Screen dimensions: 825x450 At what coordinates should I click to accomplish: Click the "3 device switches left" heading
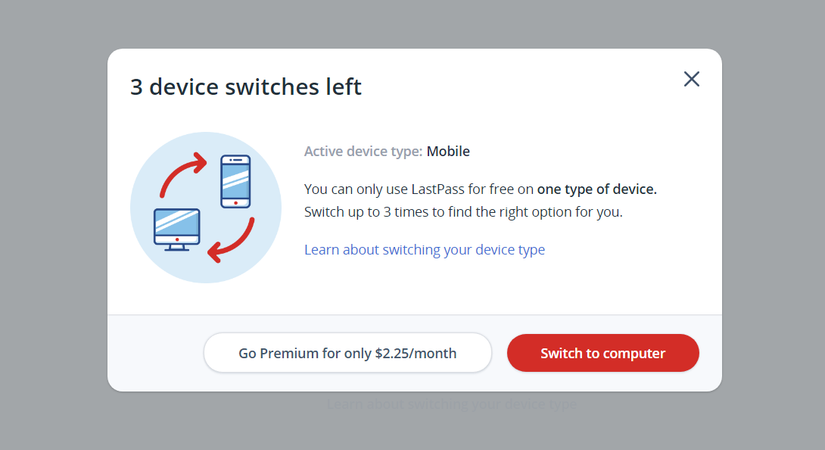tap(246, 87)
